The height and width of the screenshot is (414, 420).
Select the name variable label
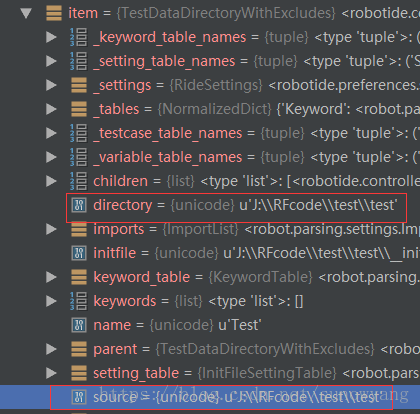(x=112, y=325)
